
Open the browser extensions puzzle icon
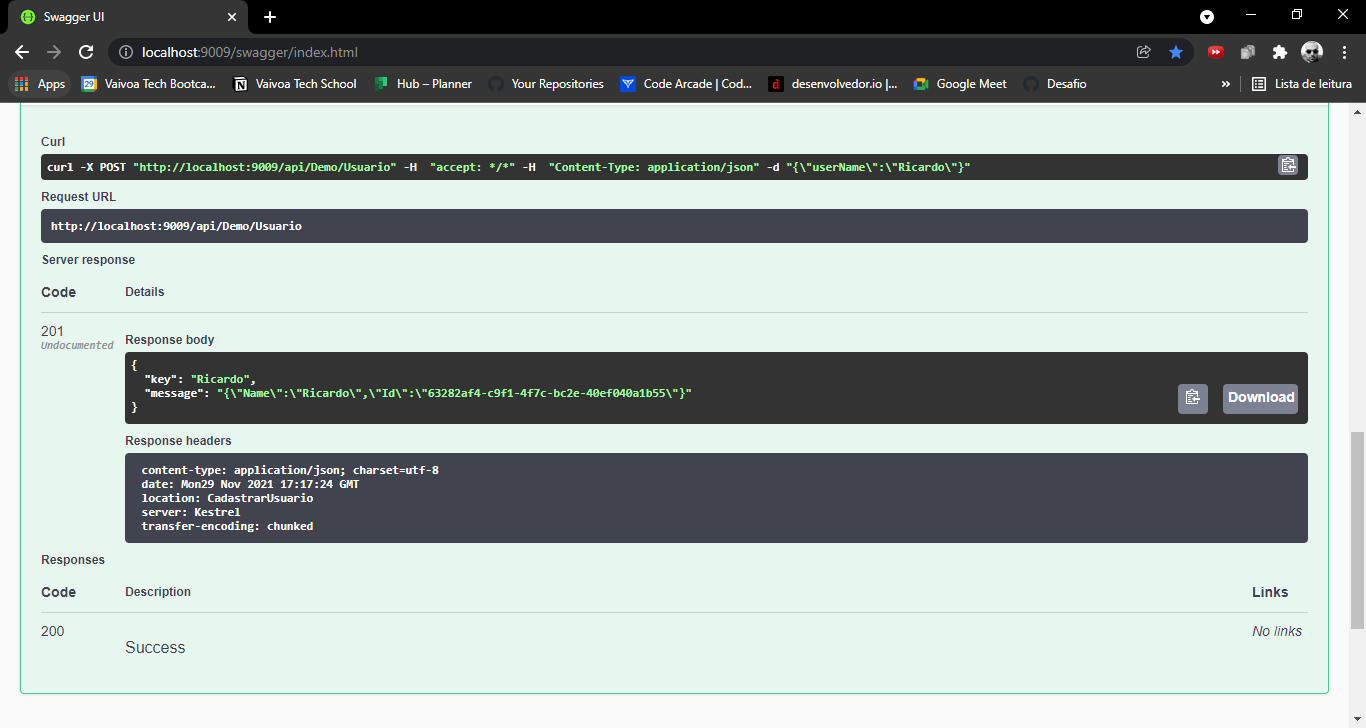click(x=1281, y=52)
